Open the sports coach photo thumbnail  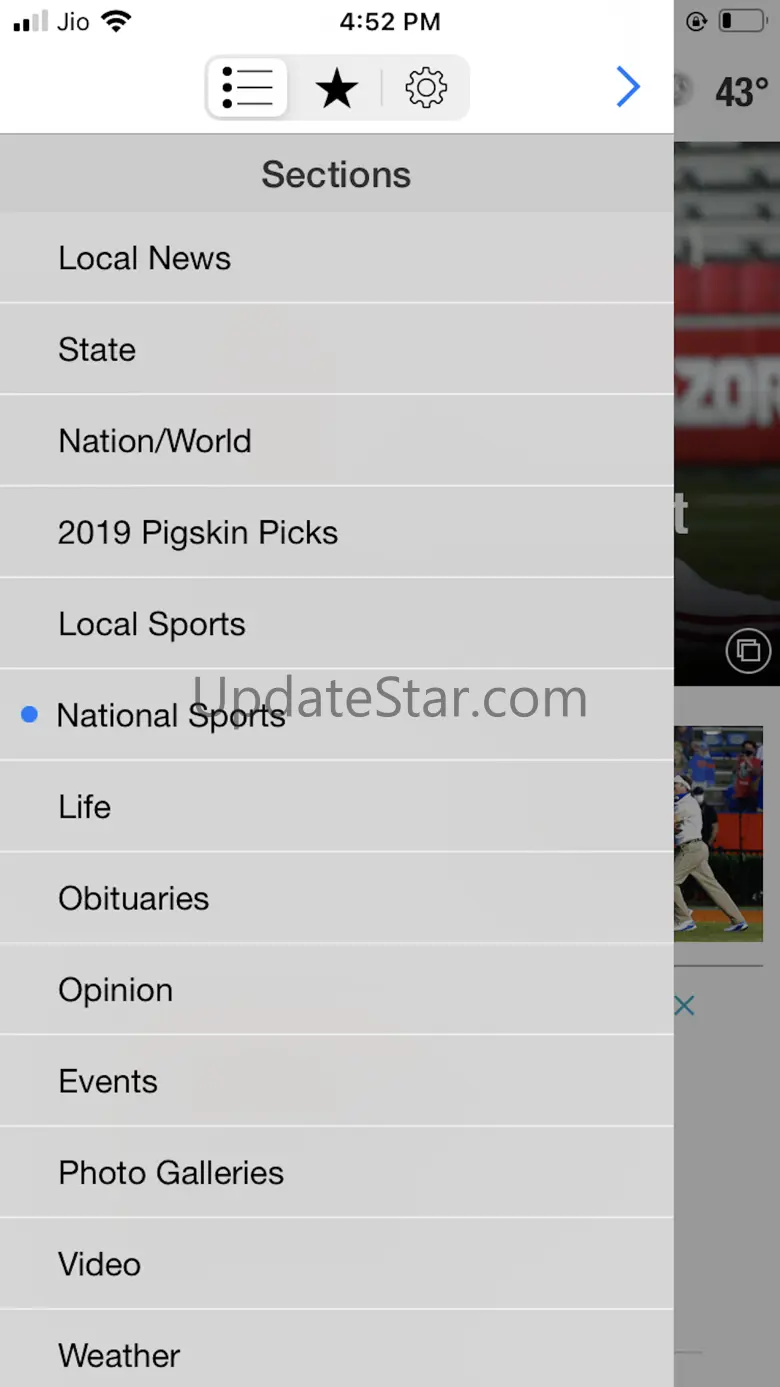pos(719,834)
